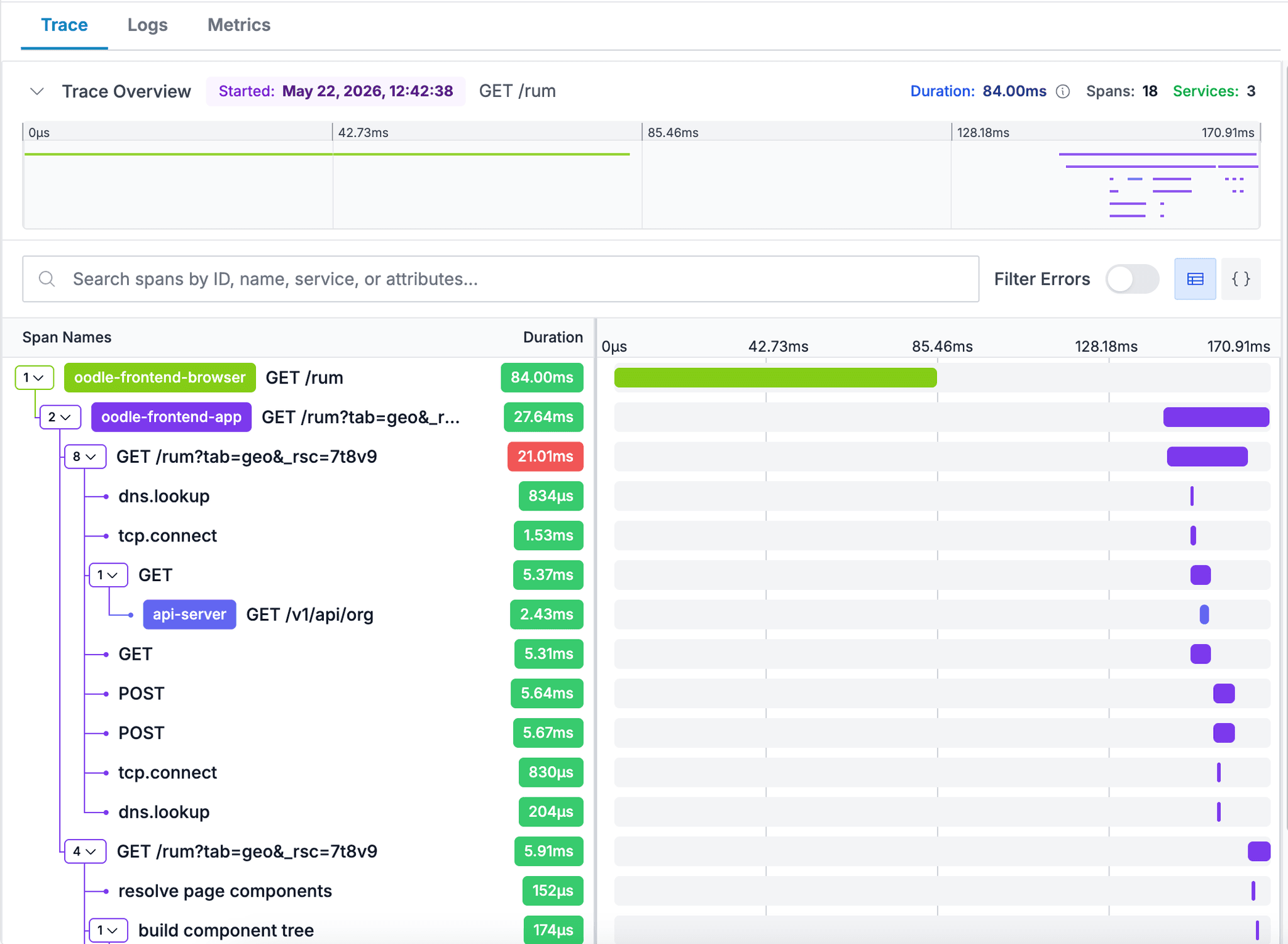Viewport: 1288px width, 944px height.
Task: Click the Span Names column header
Action: (x=67, y=337)
